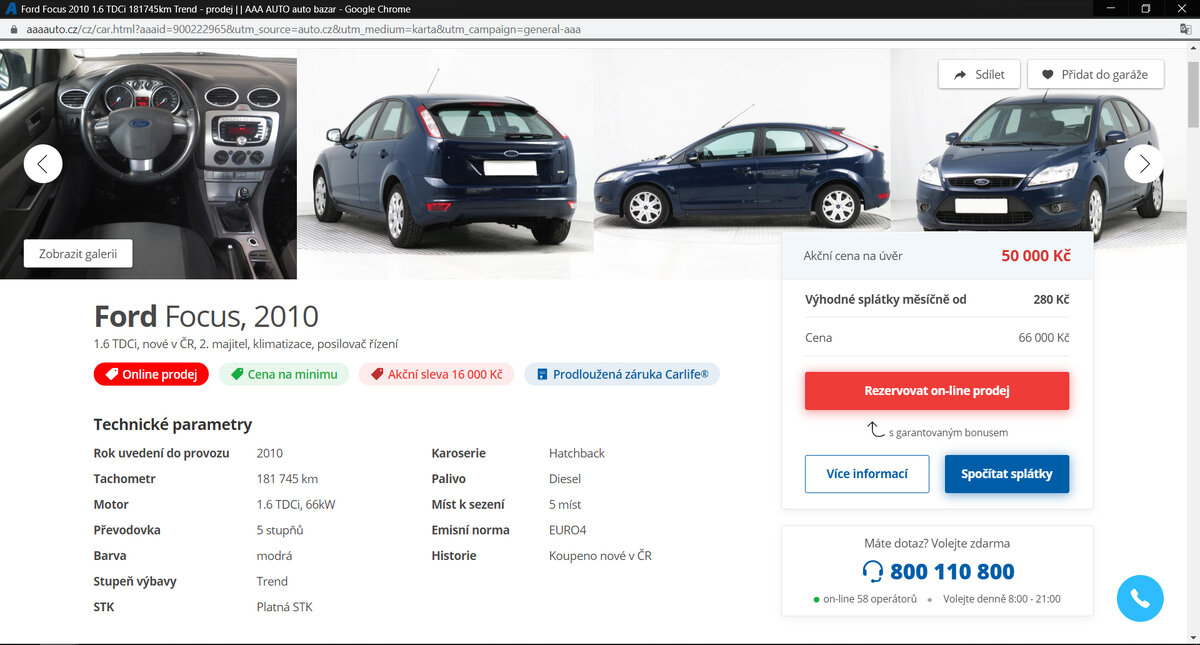Click the Trend equipment level value
The image size is (1200, 645).
coord(272,581)
